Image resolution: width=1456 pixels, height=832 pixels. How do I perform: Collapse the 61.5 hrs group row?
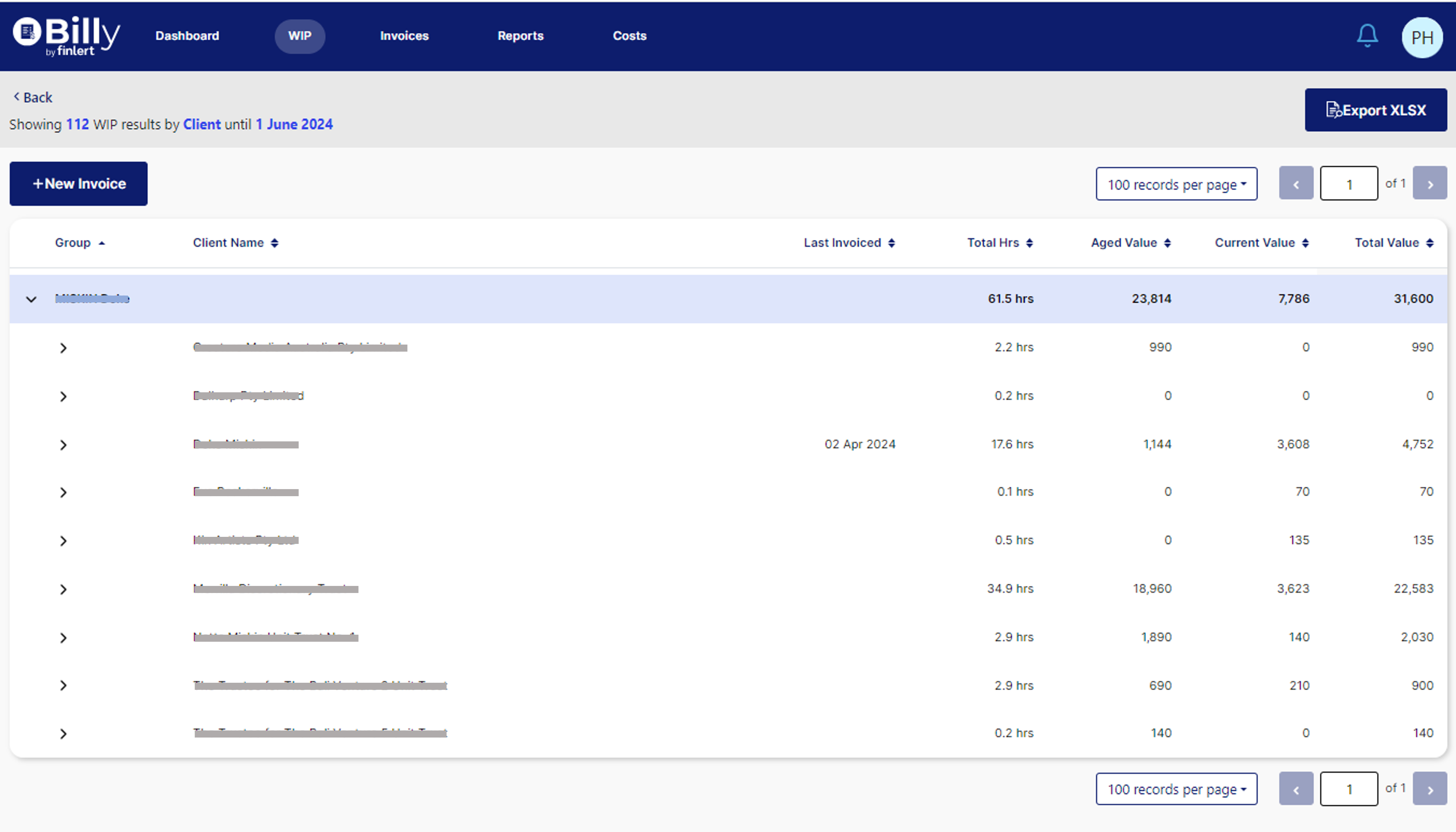(x=31, y=299)
